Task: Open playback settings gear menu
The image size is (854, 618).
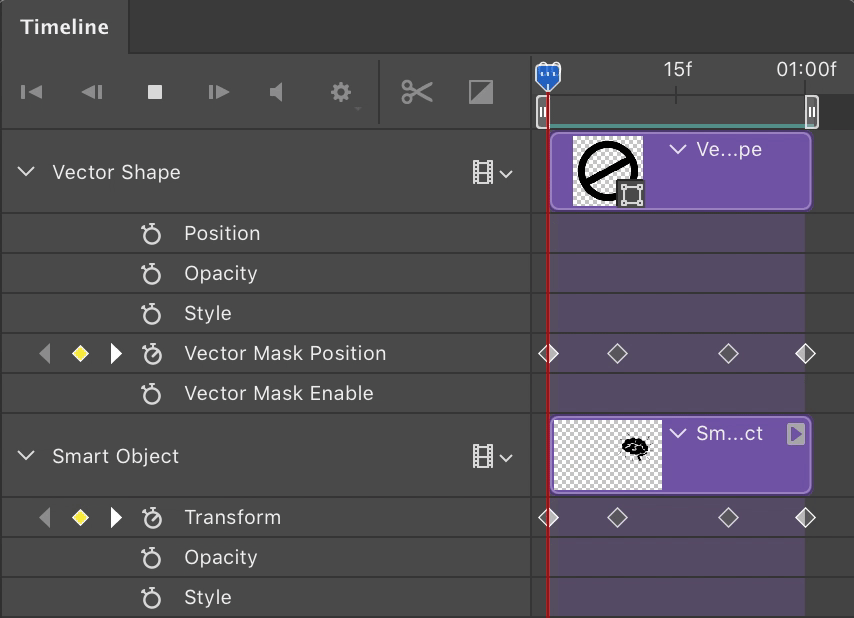Action: (342, 93)
